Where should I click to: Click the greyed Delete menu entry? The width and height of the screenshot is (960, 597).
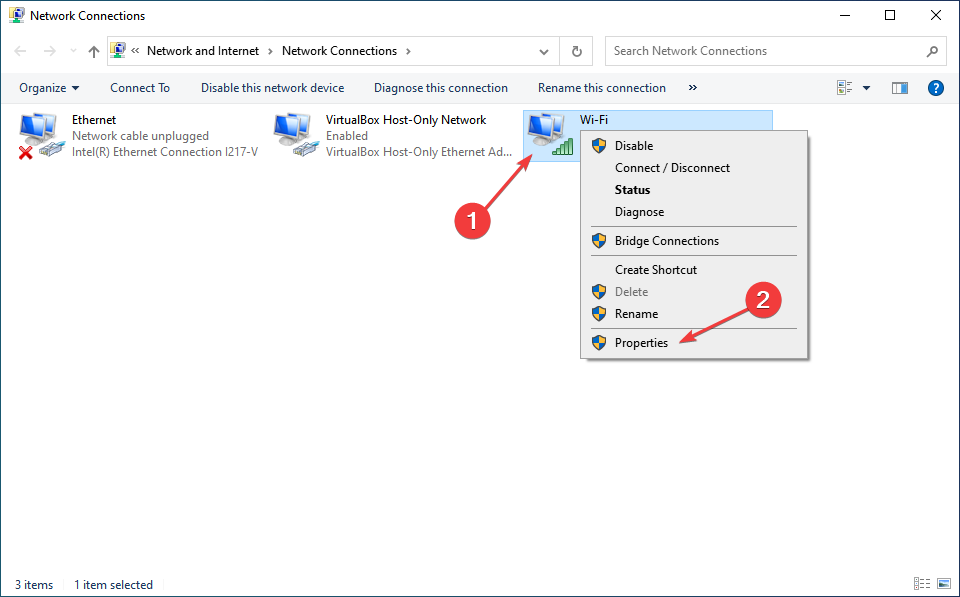coord(694,291)
